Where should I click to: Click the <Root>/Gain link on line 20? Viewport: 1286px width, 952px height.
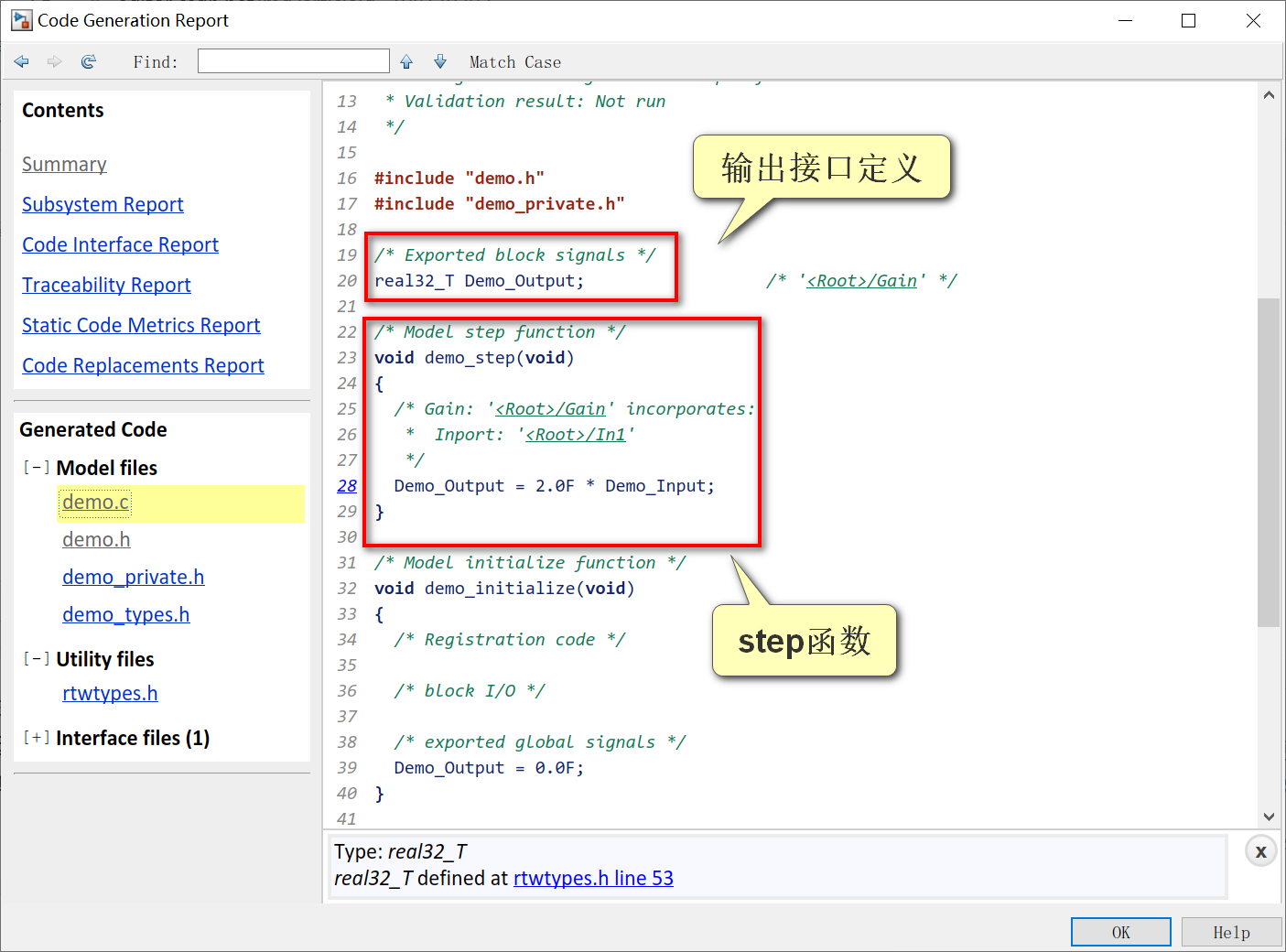click(862, 281)
